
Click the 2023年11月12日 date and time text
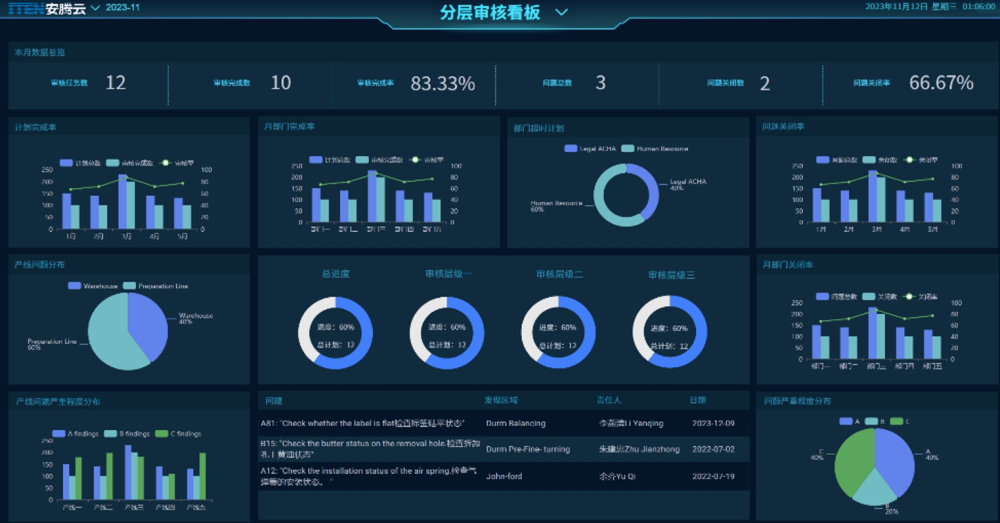(930, 6)
